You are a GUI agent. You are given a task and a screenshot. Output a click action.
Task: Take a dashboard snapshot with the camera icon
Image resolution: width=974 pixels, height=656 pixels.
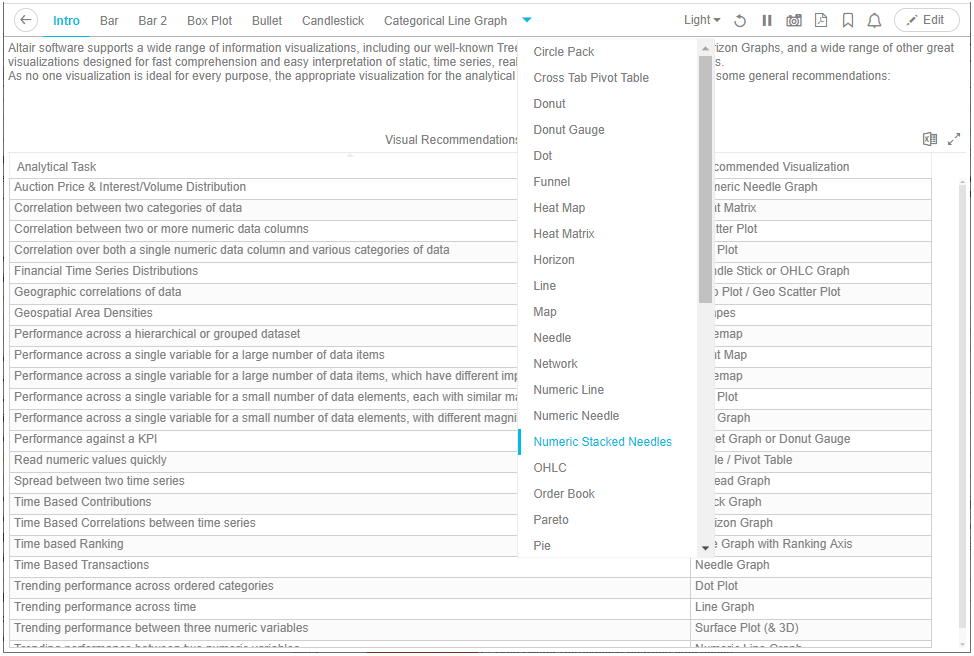[x=794, y=20]
